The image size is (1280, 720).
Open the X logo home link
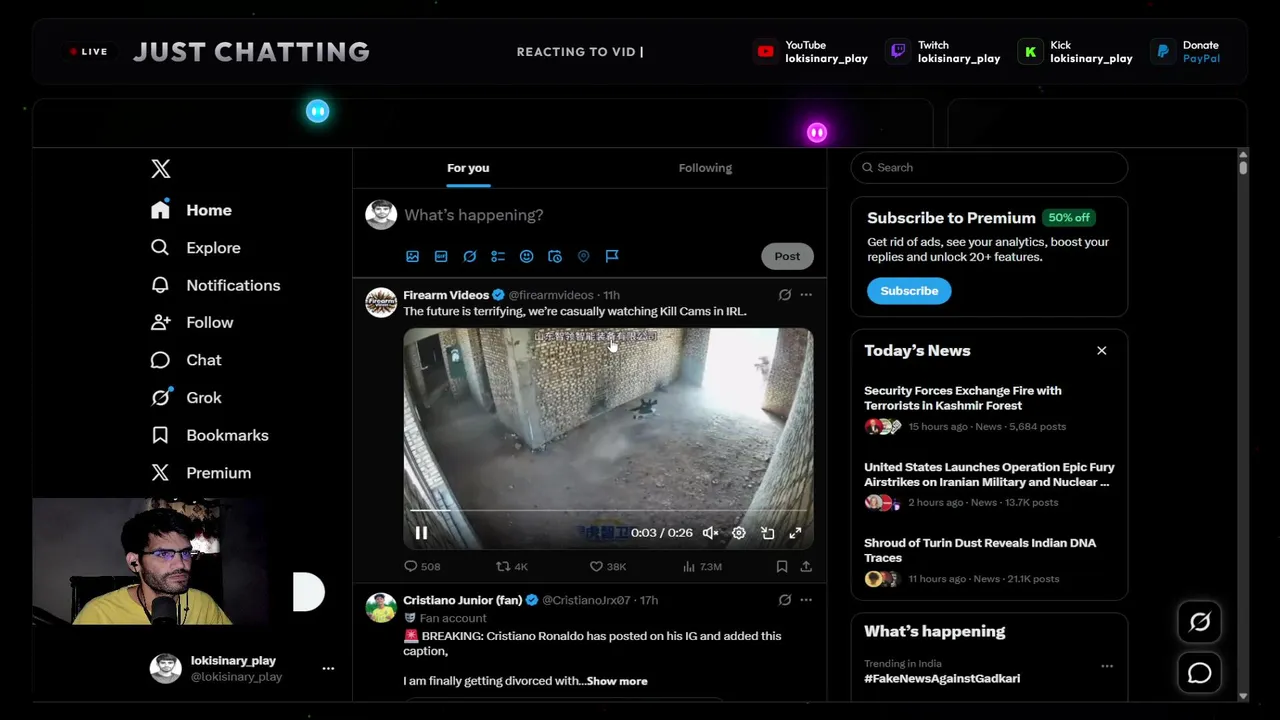point(161,169)
